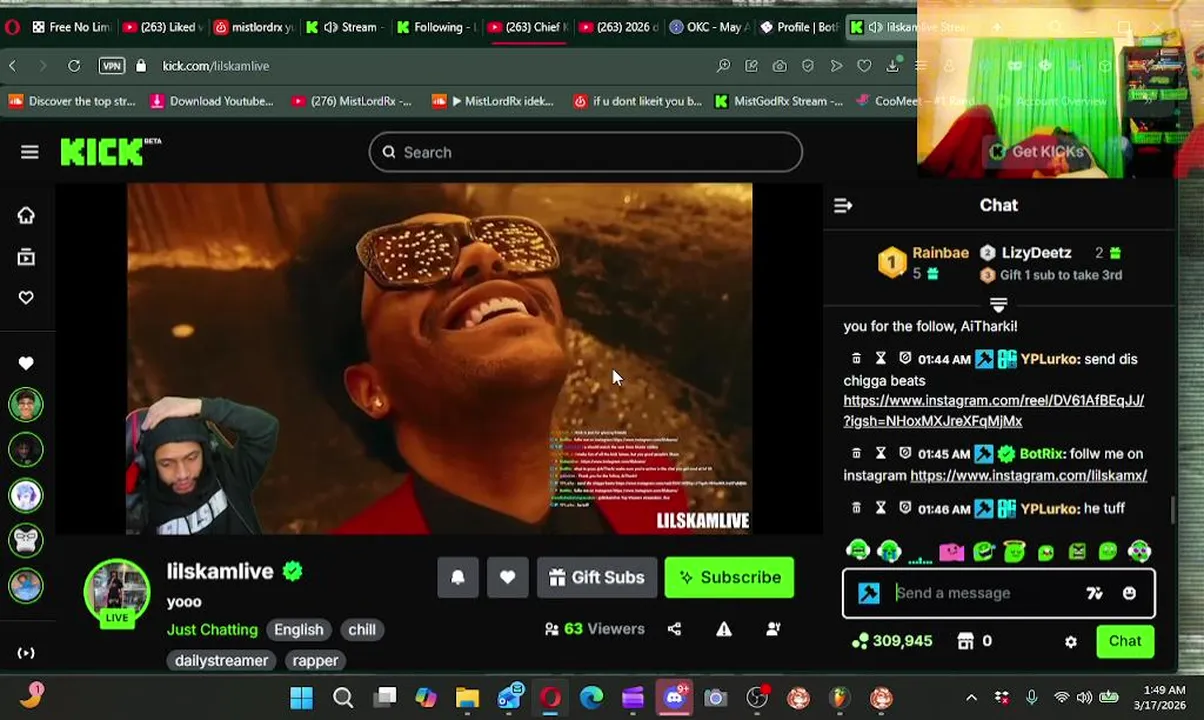Click the first green quick emote
The height and width of the screenshot is (720, 1204).
[858, 552]
